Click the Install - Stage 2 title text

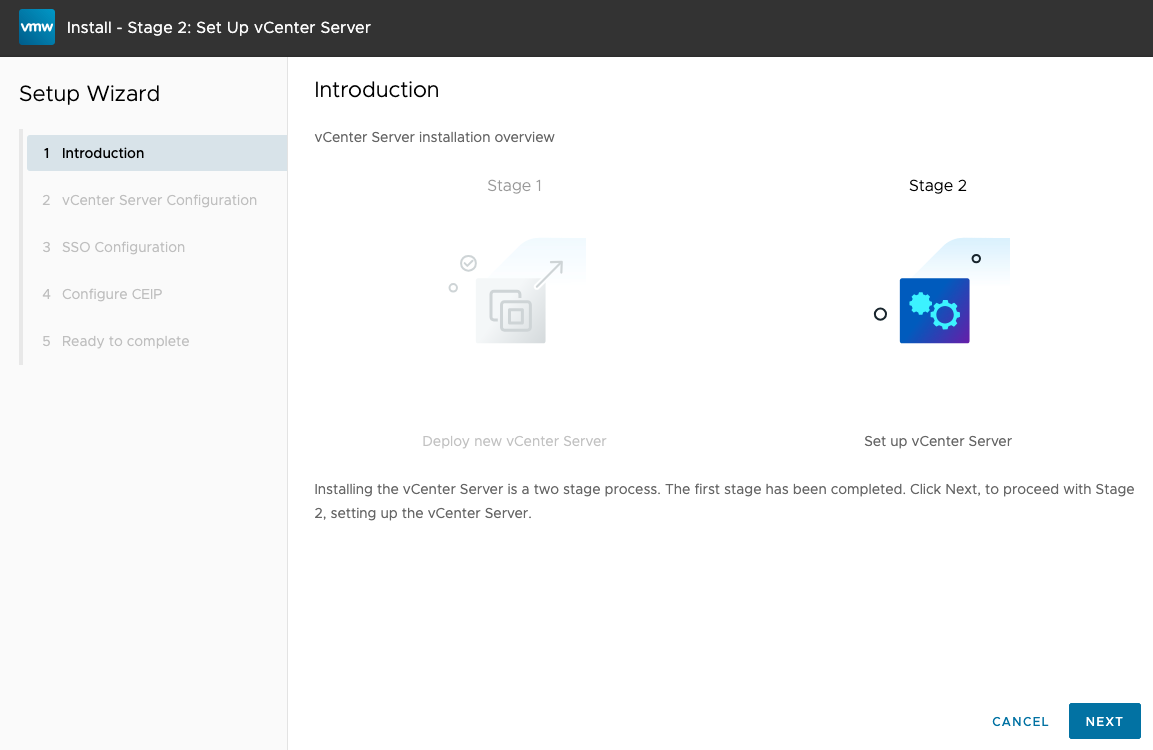click(218, 27)
